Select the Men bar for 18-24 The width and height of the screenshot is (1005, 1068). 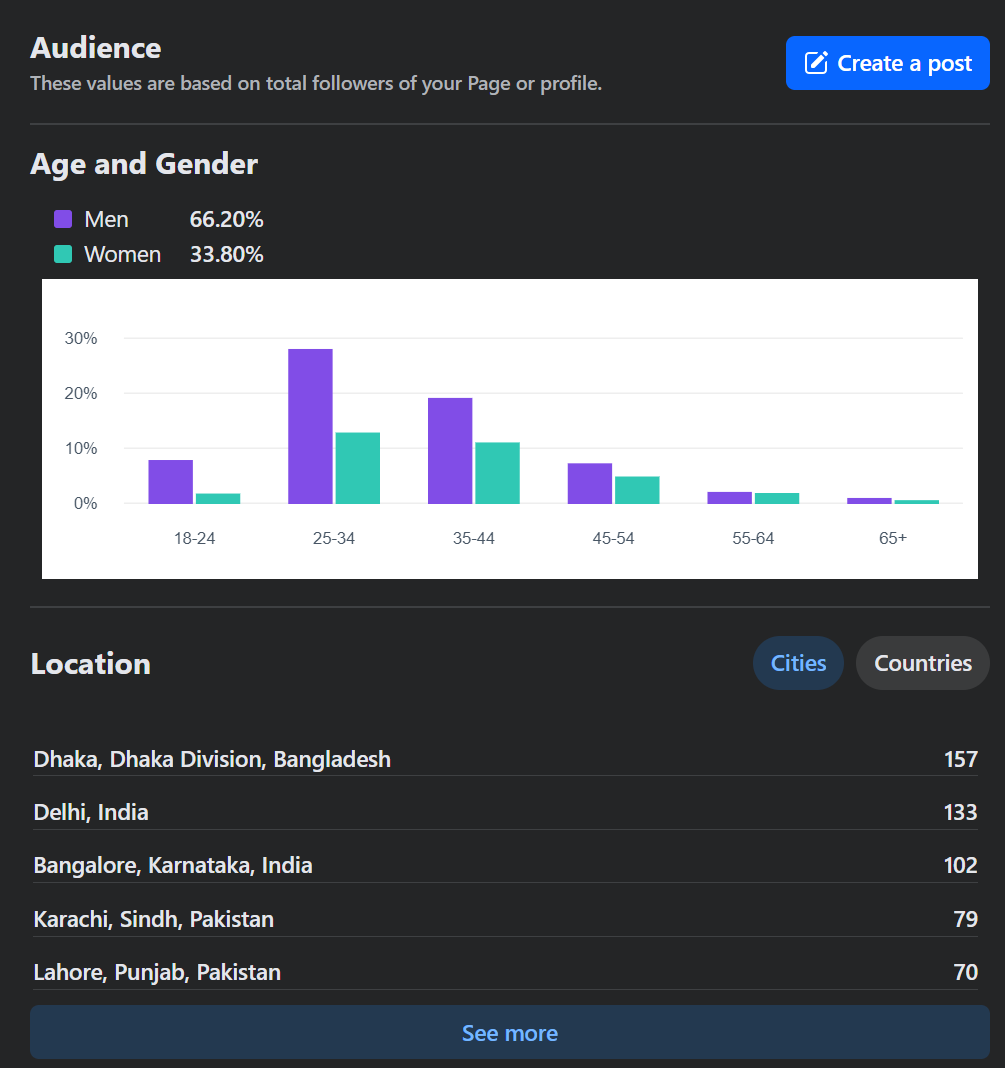pos(170,480)
